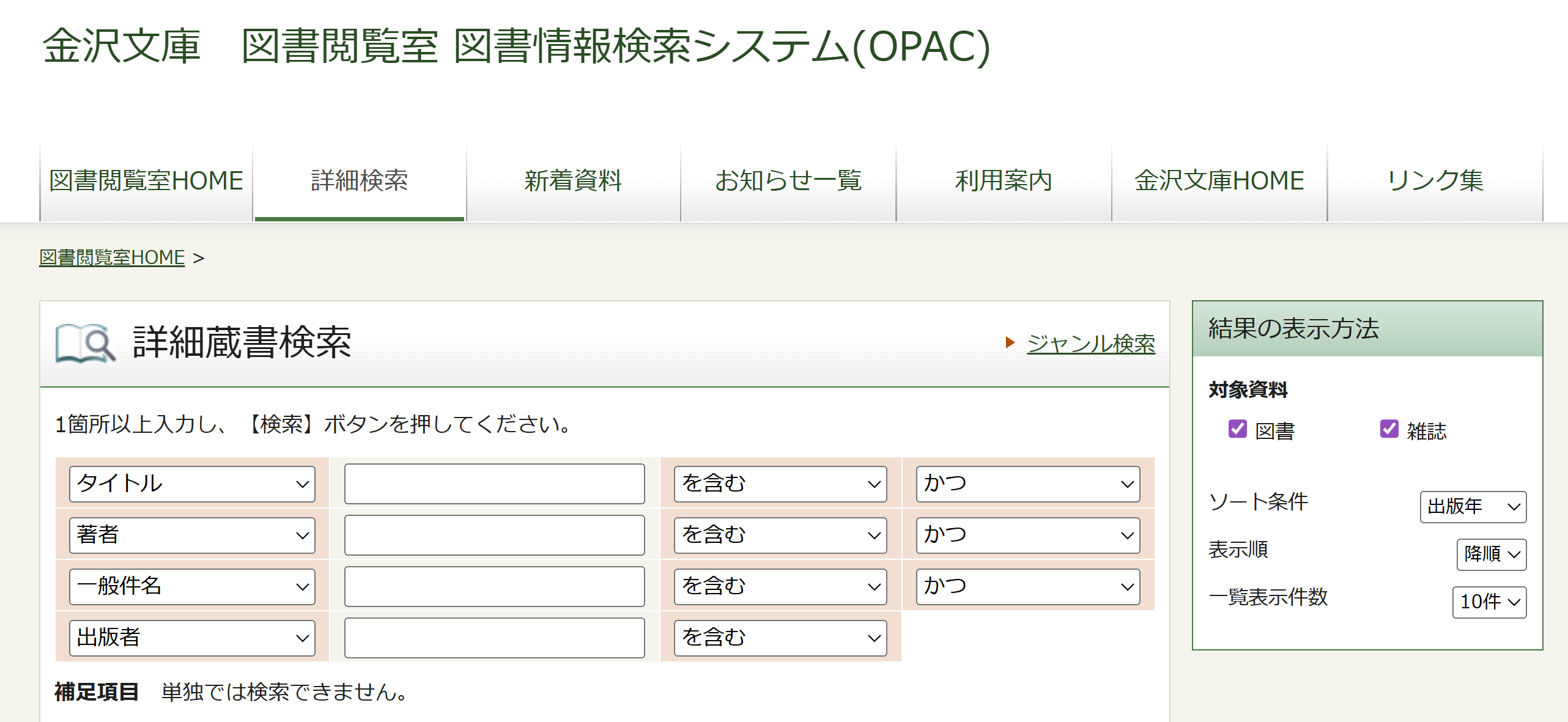
Task: Open the かつ dropdown in the author row
Action: (1027, 535)
